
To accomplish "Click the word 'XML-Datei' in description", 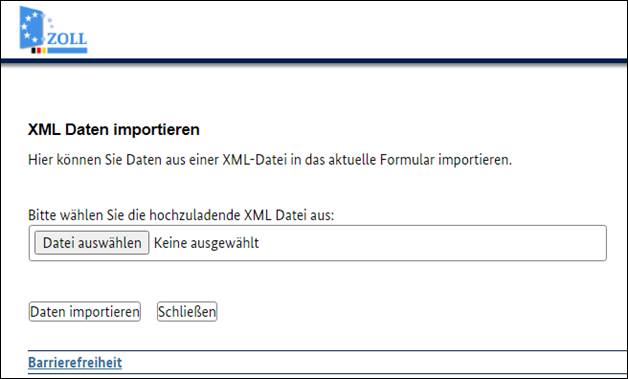I will (x=254, y=160).
